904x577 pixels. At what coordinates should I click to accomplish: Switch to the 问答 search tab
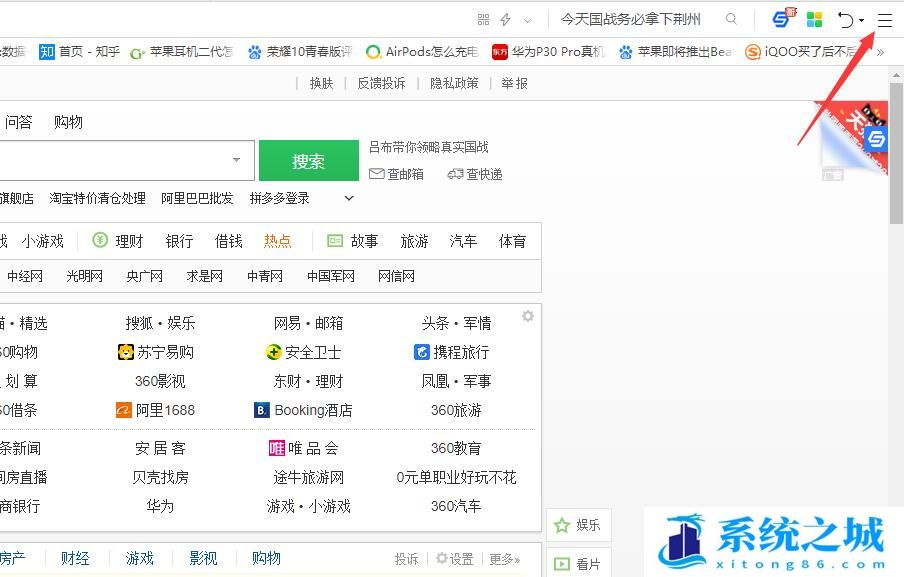pos(18,122)
